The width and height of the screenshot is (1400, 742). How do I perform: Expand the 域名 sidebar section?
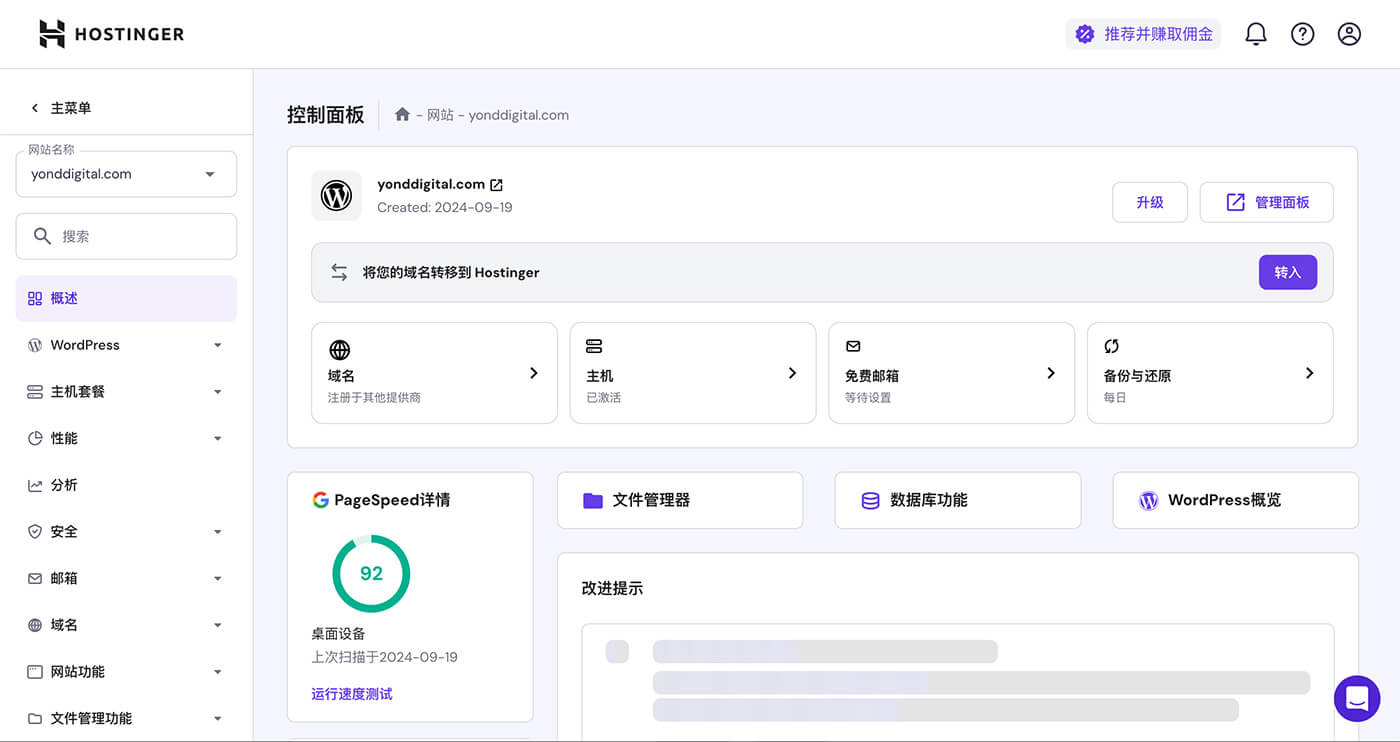[217, 625]
